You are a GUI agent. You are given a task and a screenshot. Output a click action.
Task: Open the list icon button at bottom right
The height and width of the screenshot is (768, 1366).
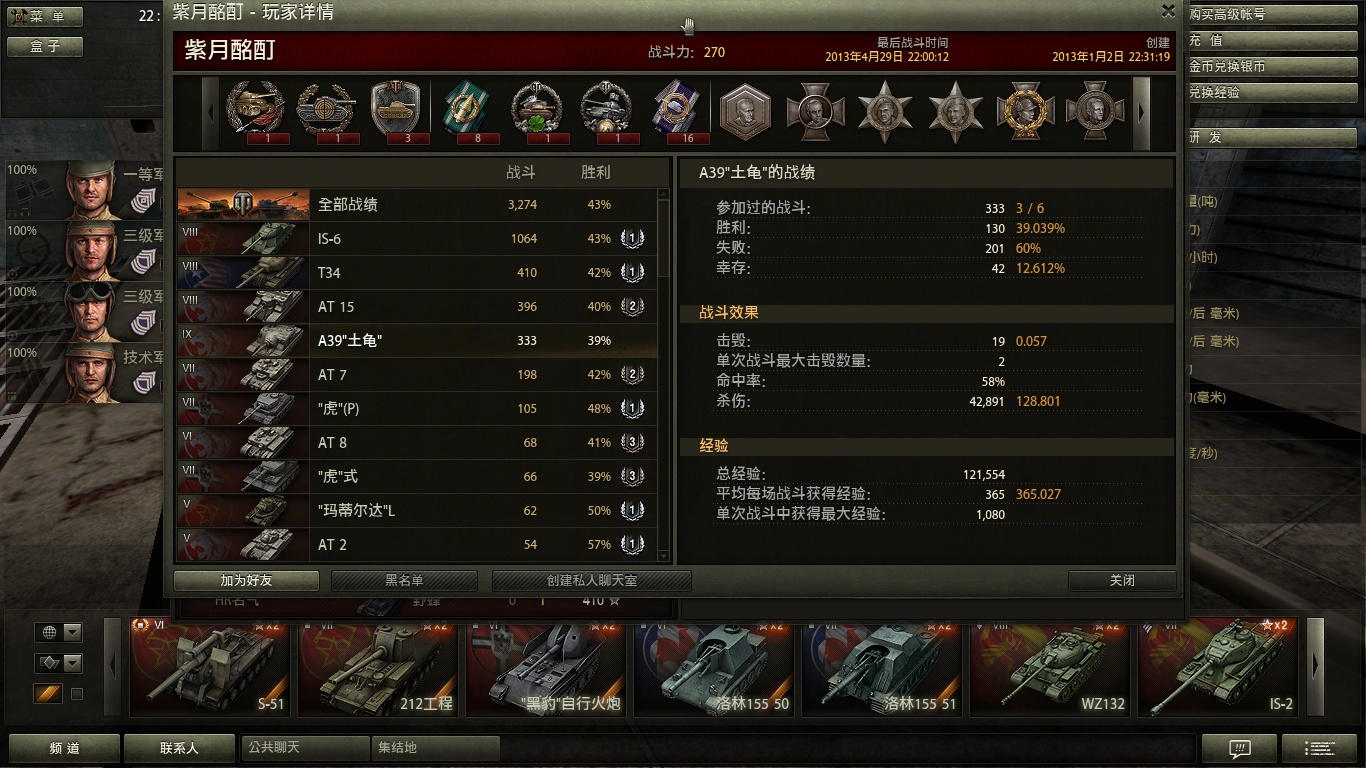1319,748
